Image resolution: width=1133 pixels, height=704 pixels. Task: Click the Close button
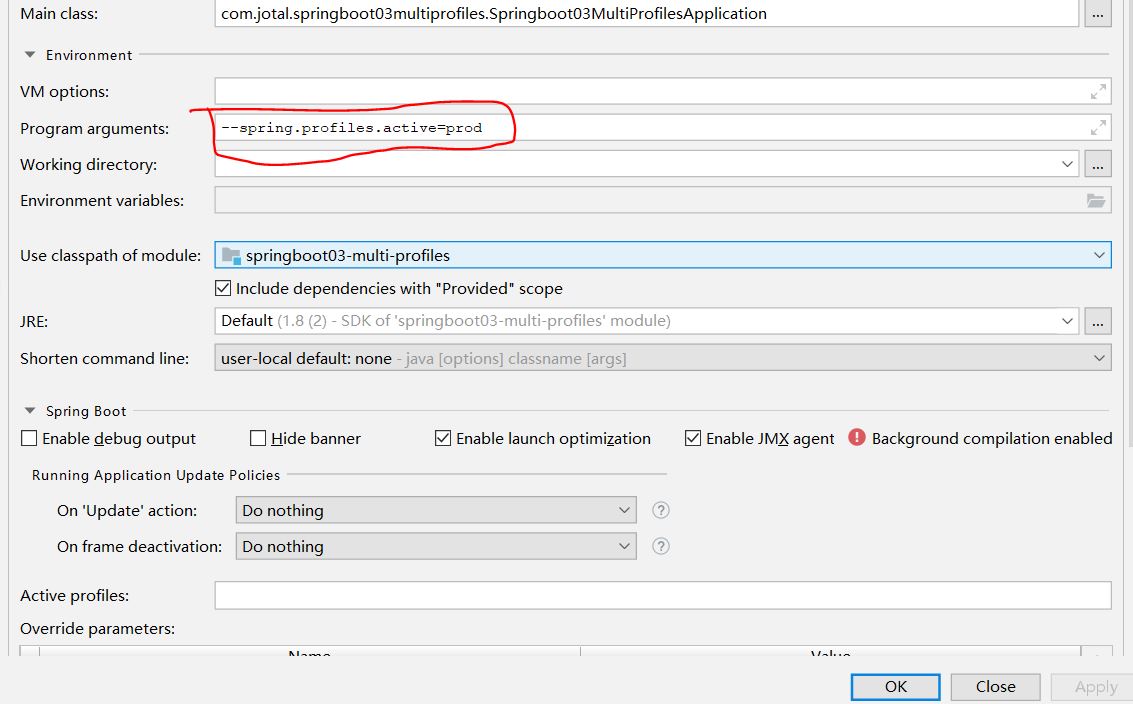[995, 687]
